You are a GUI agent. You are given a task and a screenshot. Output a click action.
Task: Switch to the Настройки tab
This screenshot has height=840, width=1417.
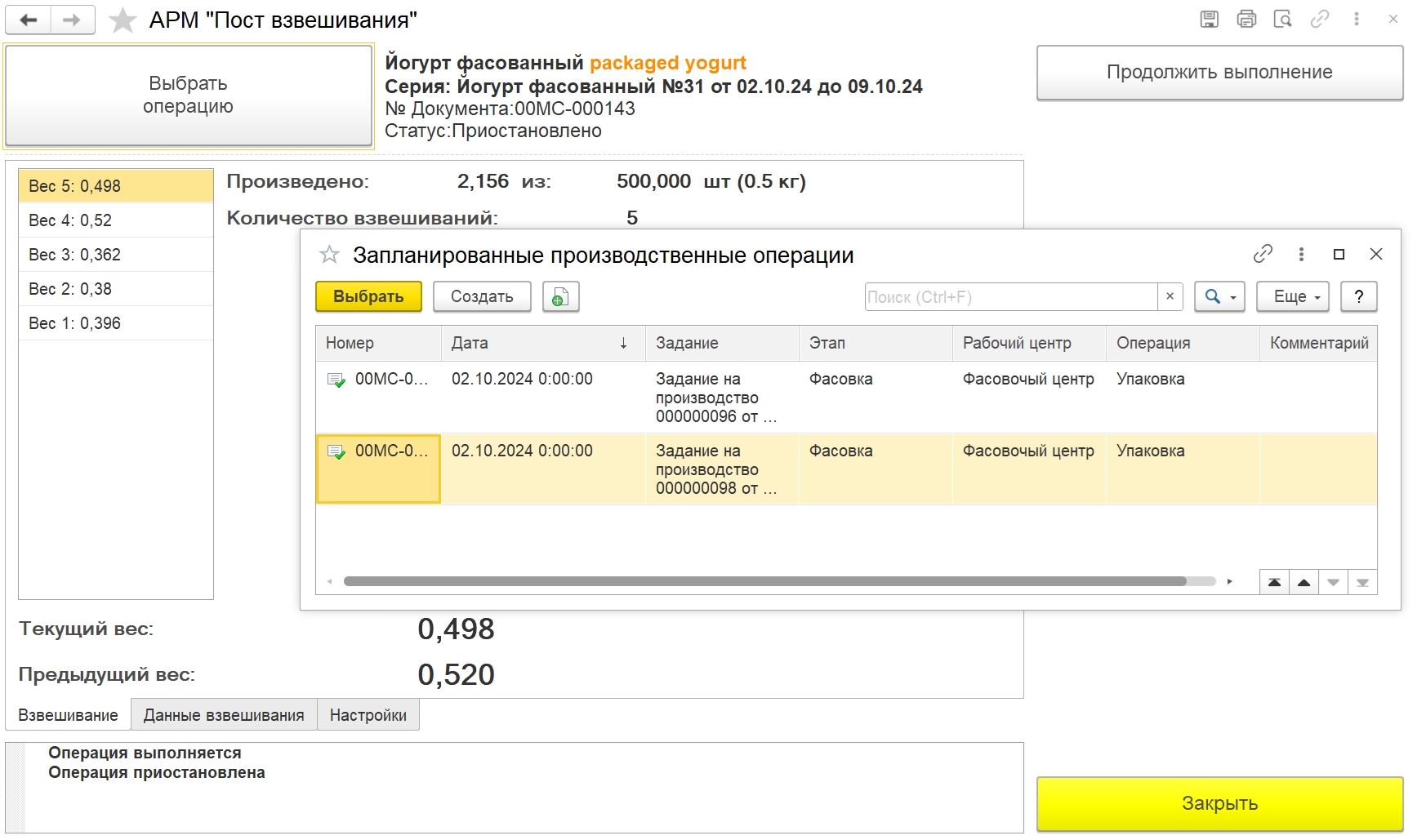368,715
